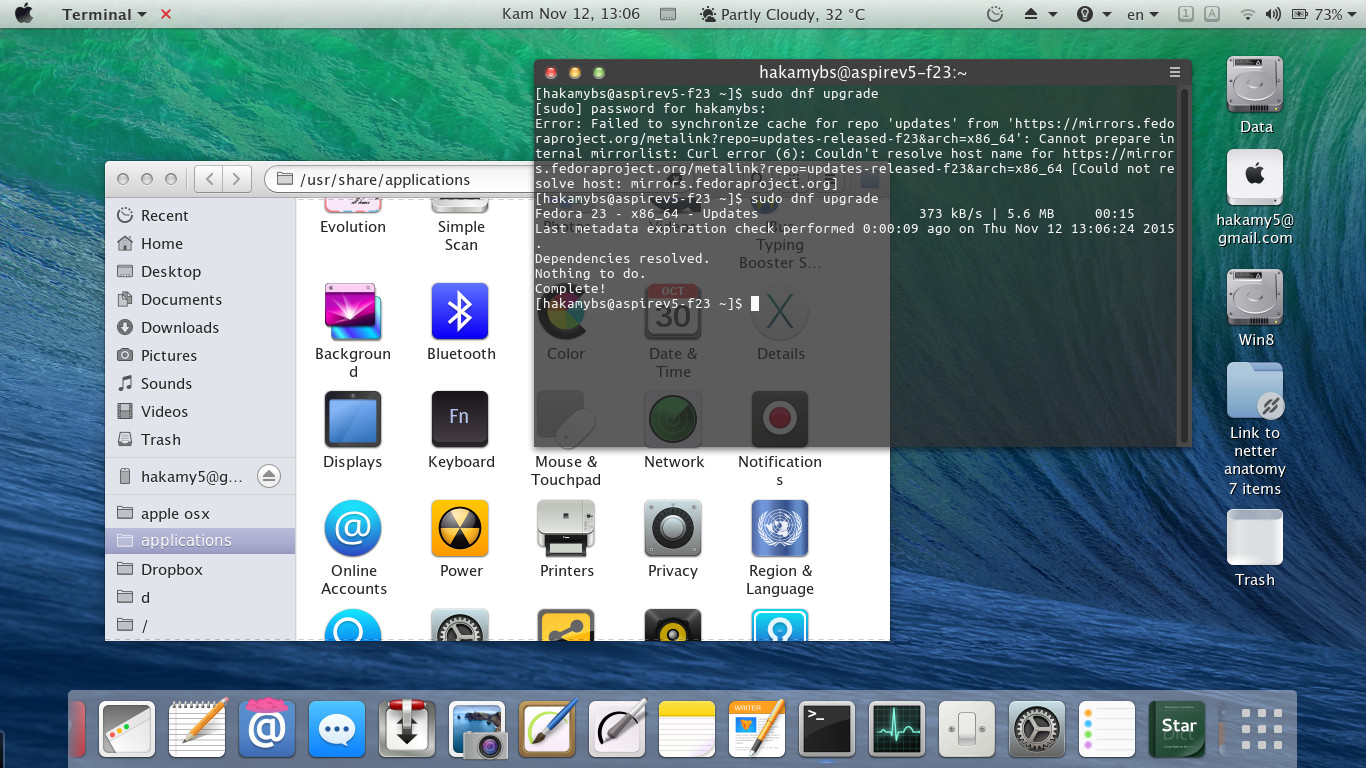Click the terminal window scrollbar
The height and width of the screenshot is (768, 1366).
[1185, 265]
